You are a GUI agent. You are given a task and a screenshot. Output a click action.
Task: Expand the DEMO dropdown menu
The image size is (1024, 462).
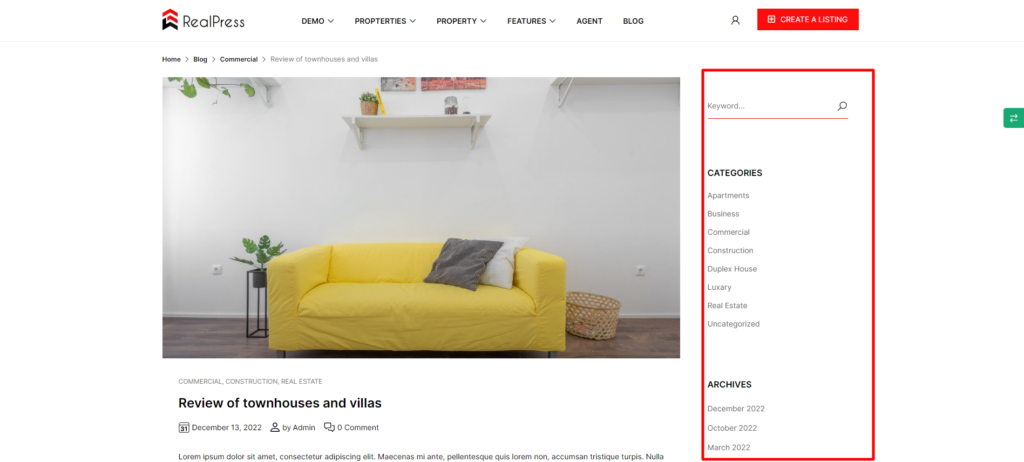(x=317, y=21)
